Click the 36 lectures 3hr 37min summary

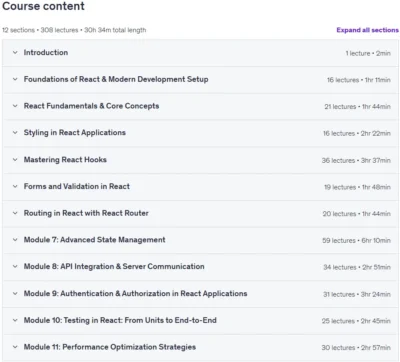point(356,160)
